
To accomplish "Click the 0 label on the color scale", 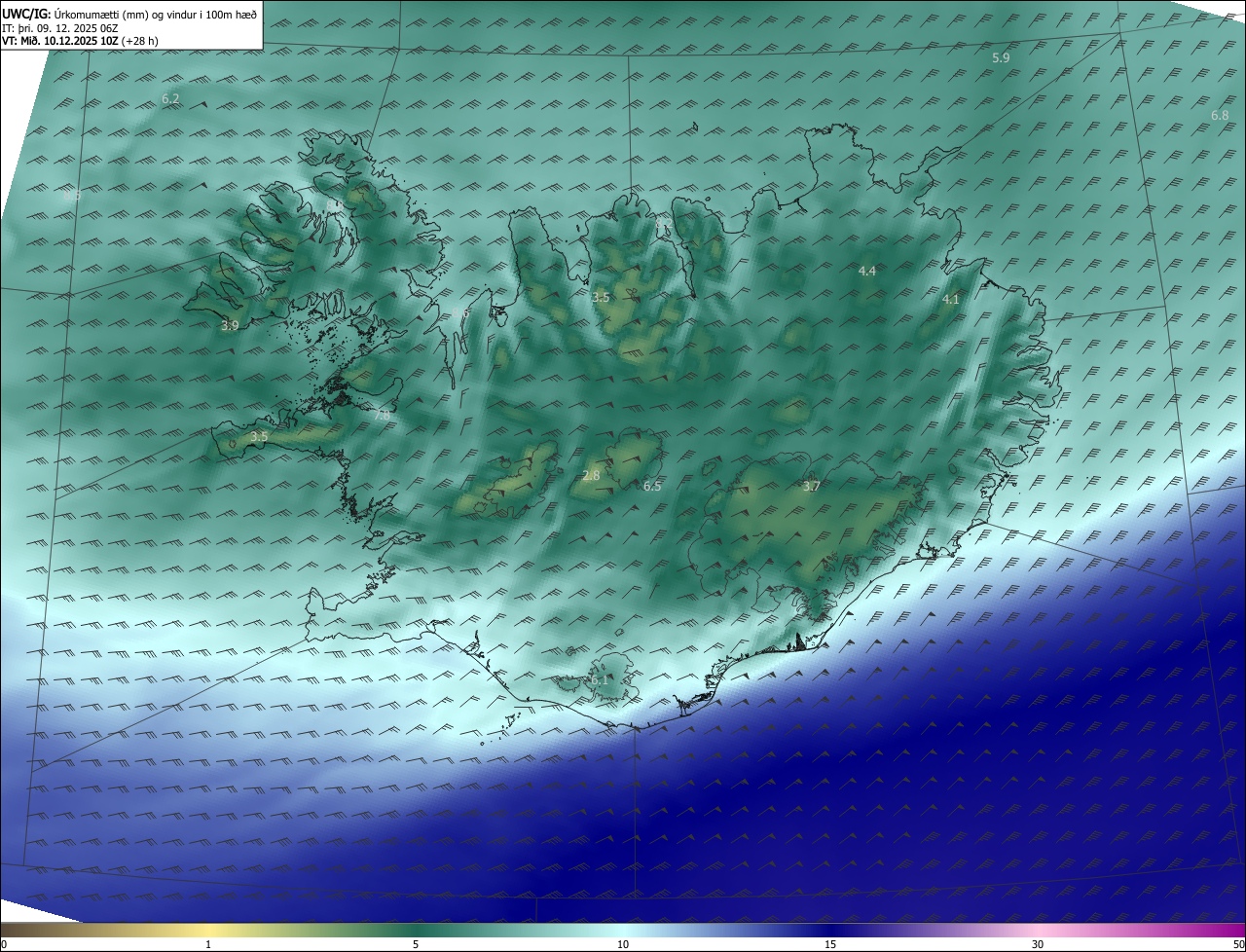I will [x=4, y=944].
